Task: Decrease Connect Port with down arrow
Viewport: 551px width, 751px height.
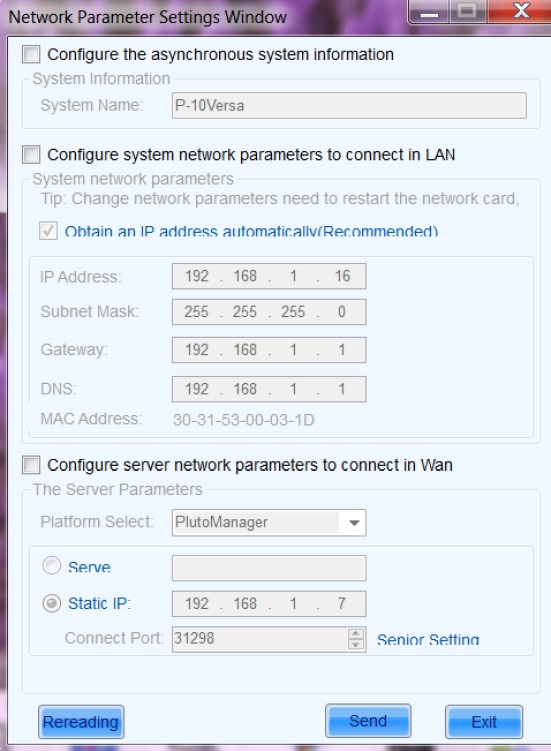Action: click(356, 645)
